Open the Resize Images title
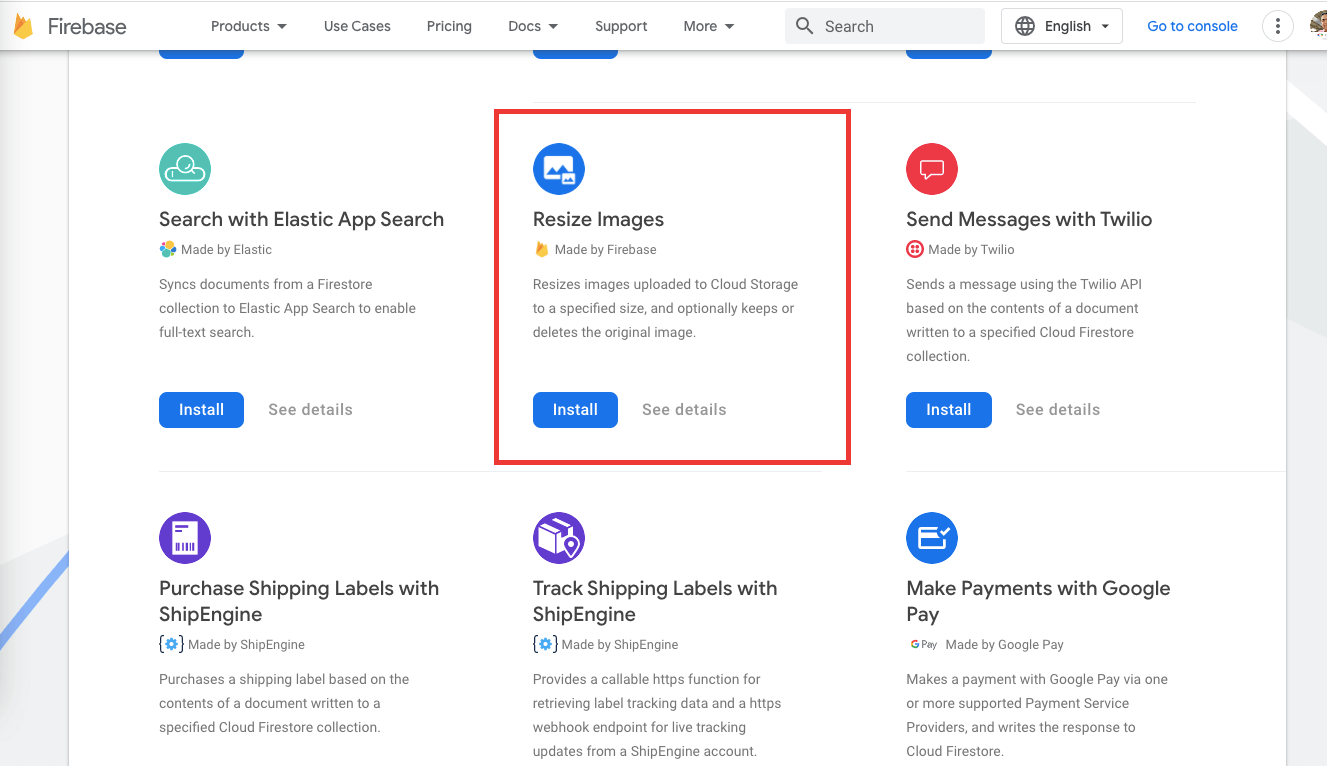The width and height of the screenshot is (1327, 766). coord(598,220)
